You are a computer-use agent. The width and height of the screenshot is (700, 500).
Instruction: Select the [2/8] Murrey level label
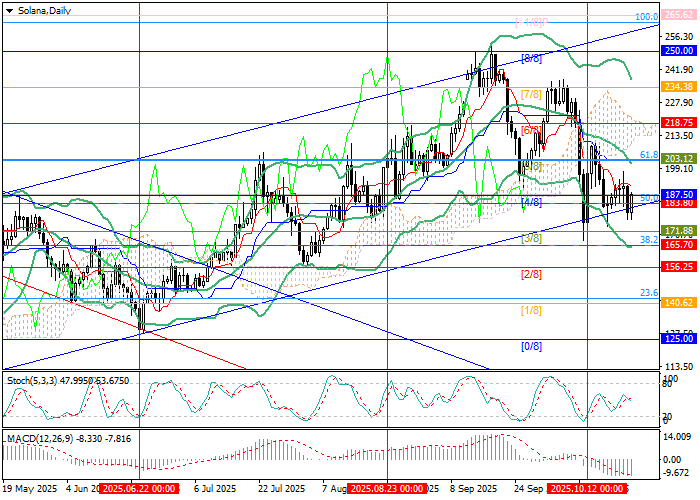[531, 275]
